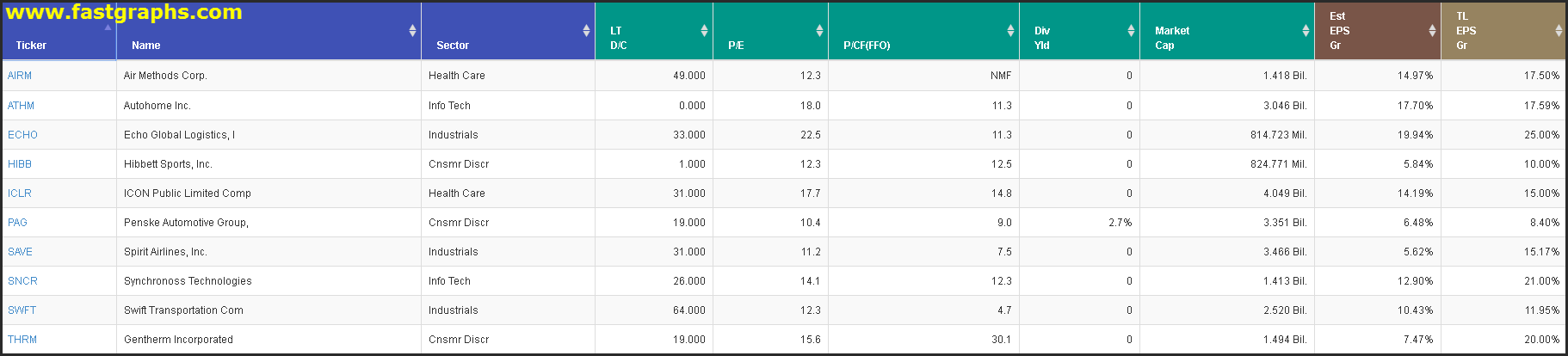The width and height of the screenshot is (1568, 356).
Task: Click the sort arrows in Market Cap column
Action: (x=1306, y=31)
